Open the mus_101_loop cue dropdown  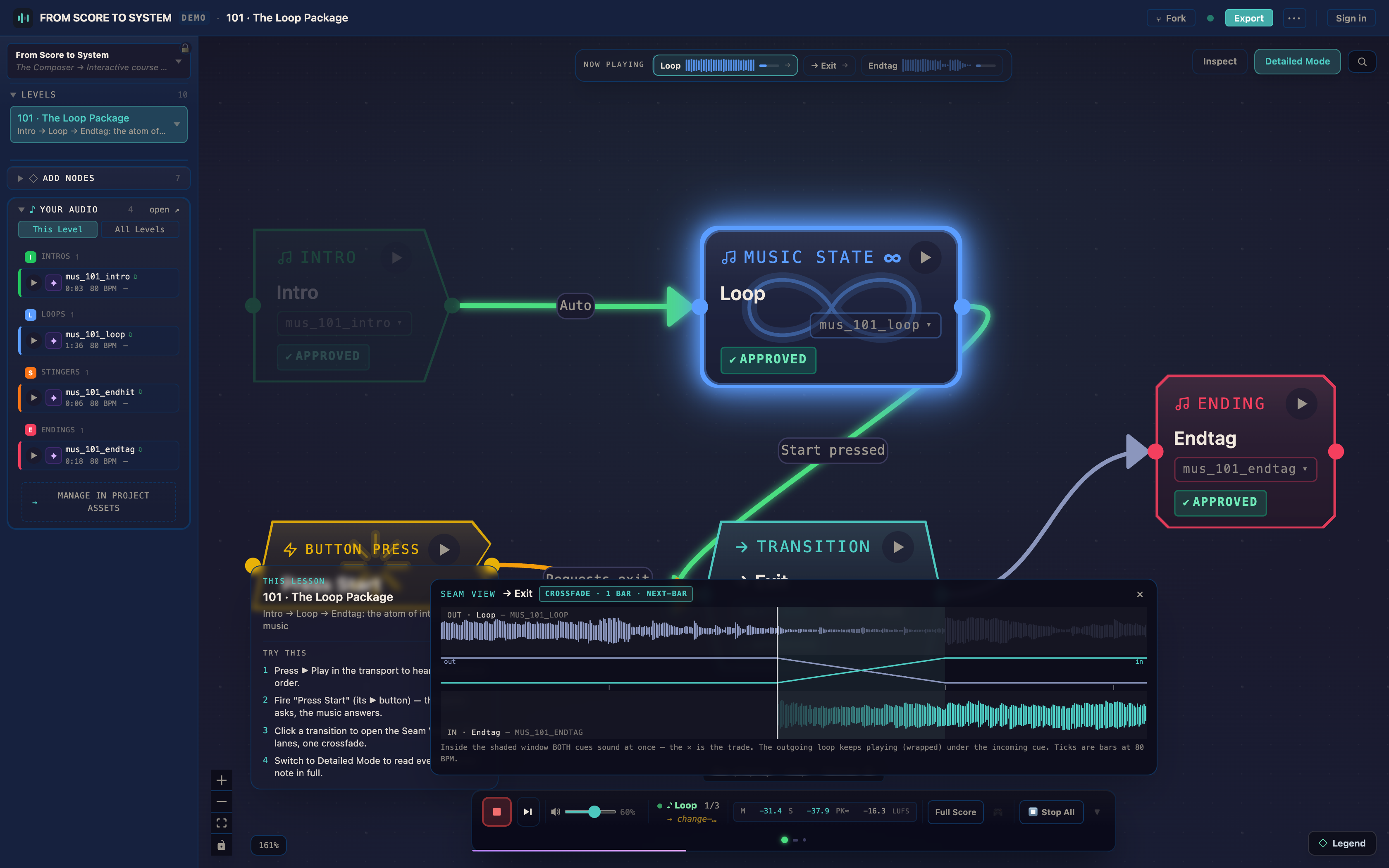pyautogui.click(x=875, y=325)
